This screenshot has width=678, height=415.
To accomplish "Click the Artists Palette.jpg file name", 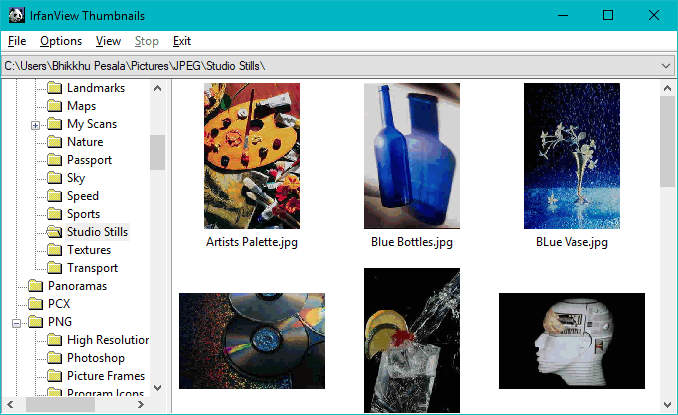I will pos(252,242).
